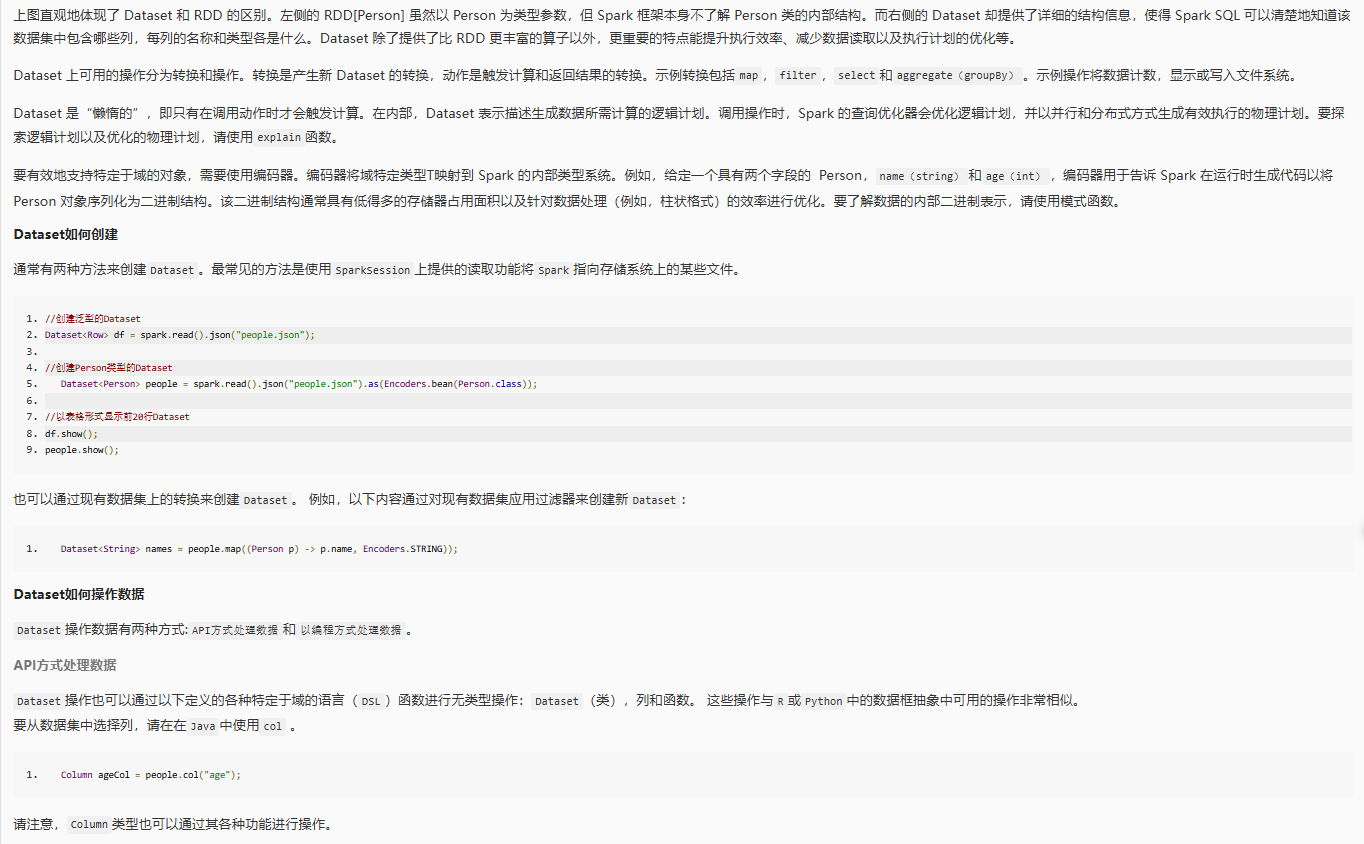1364x844 pixels.
Task: Click the inline code "filter" in transformations list
Action: 798,76
